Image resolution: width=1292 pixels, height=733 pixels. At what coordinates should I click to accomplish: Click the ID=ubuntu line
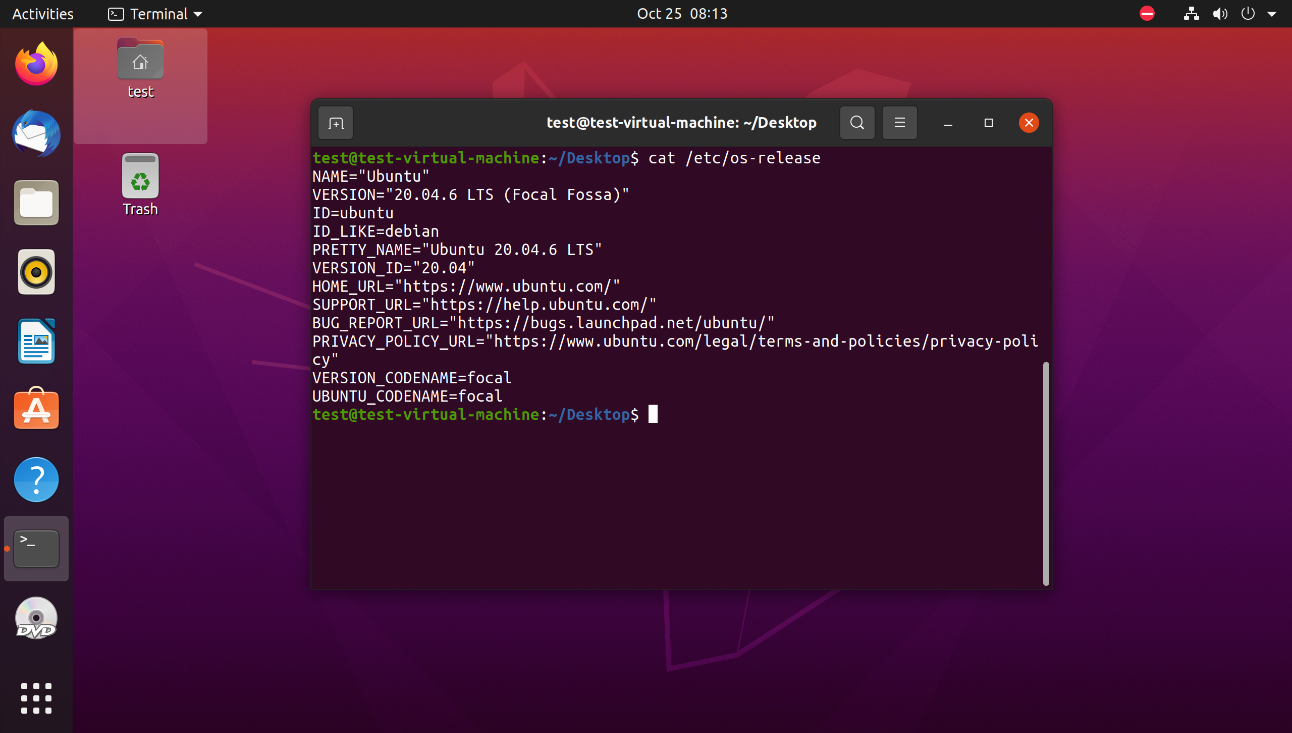[x=353, y=213]
